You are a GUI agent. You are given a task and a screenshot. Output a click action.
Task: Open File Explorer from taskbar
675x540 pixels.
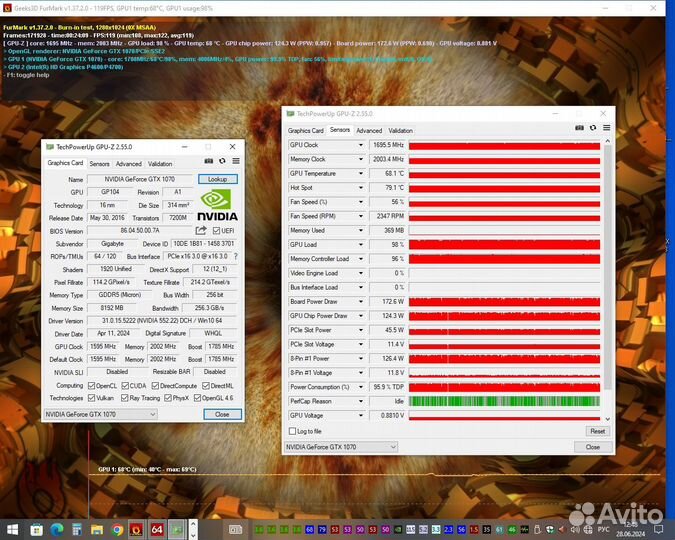coord(97,529)
